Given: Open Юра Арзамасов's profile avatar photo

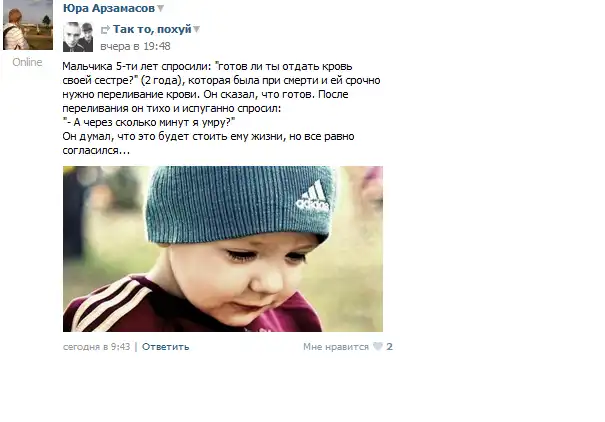Looking at the screenshot, I should tap(28, 25).
